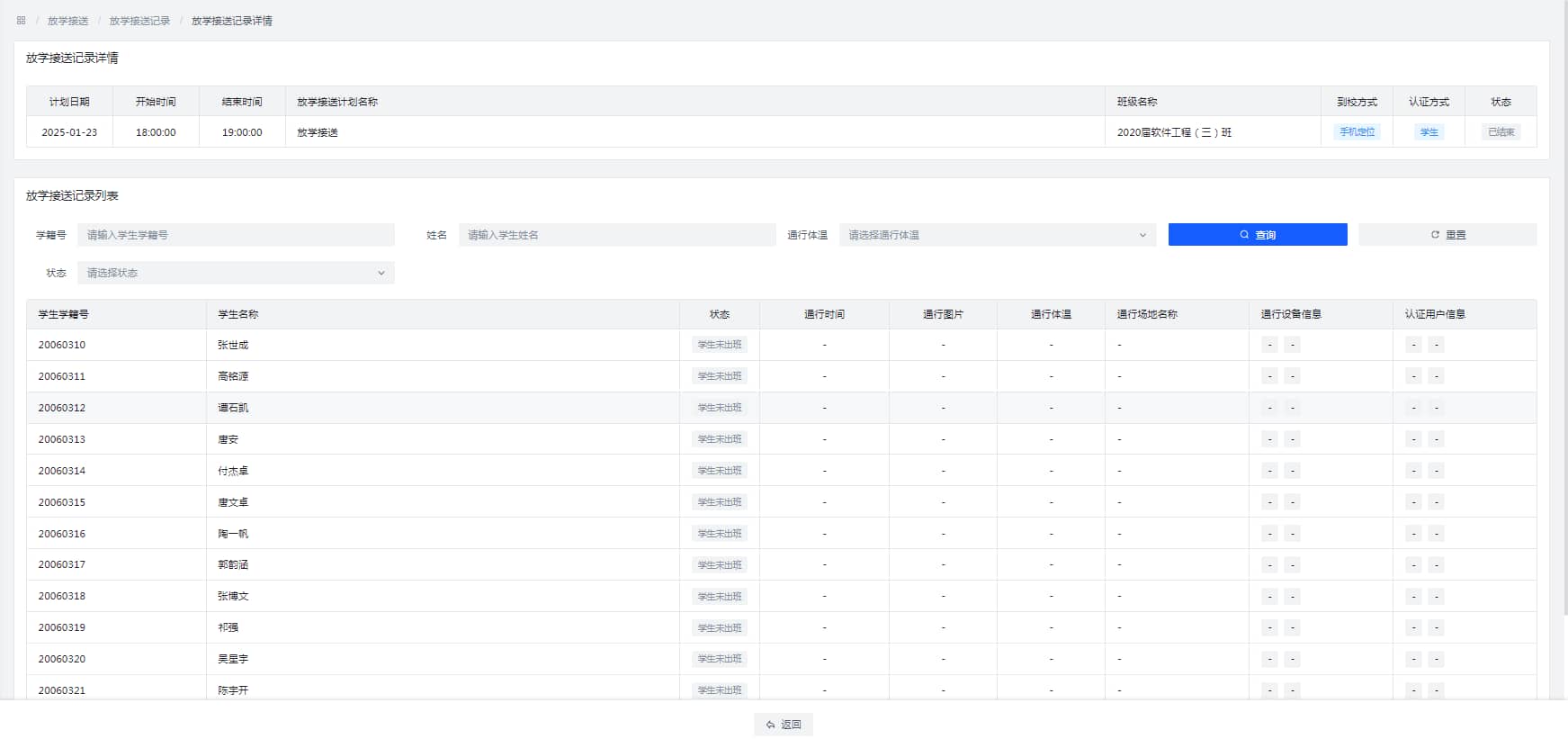Screen dimensions: 1568x748
Task: Focus the 姓名 student name input
Action: 617,235
